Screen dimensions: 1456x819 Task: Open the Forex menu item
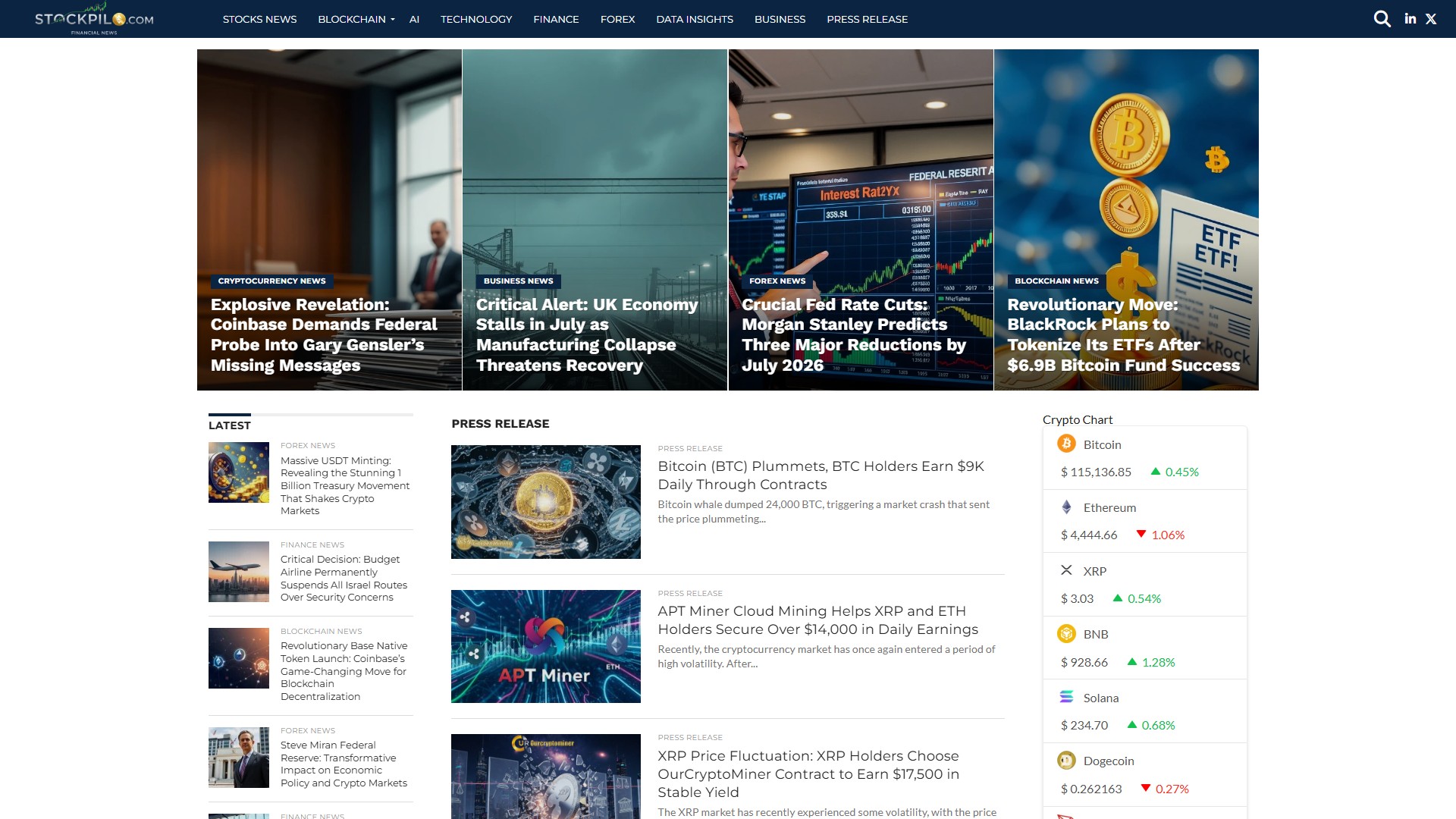[617, 19]
